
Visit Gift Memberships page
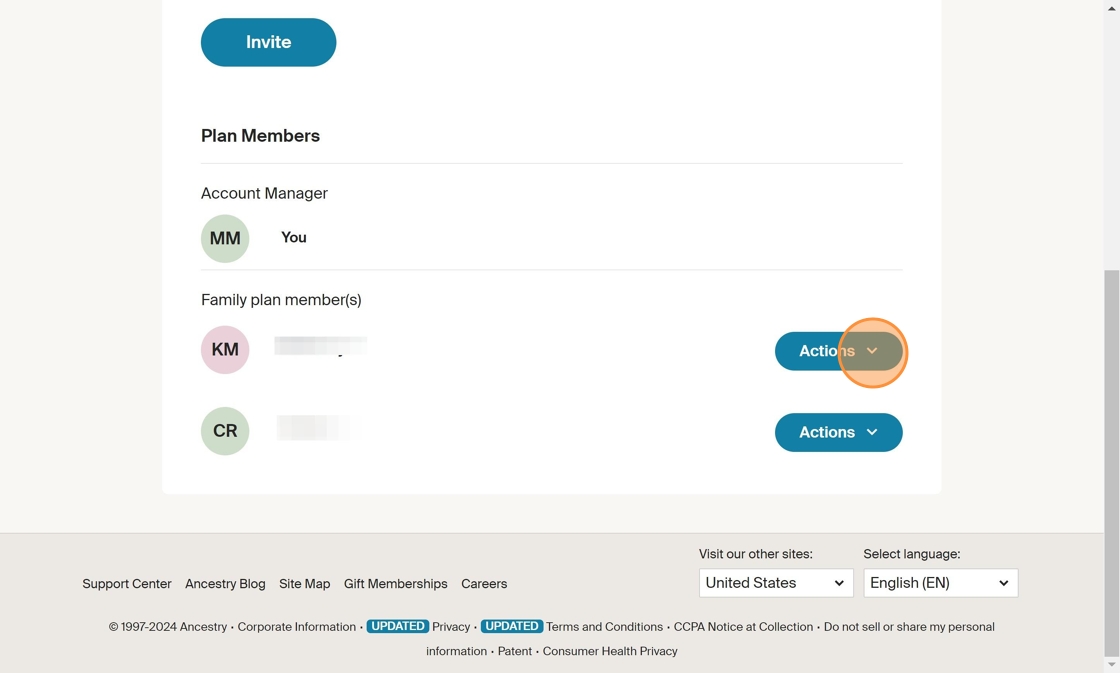pos(396,584)
